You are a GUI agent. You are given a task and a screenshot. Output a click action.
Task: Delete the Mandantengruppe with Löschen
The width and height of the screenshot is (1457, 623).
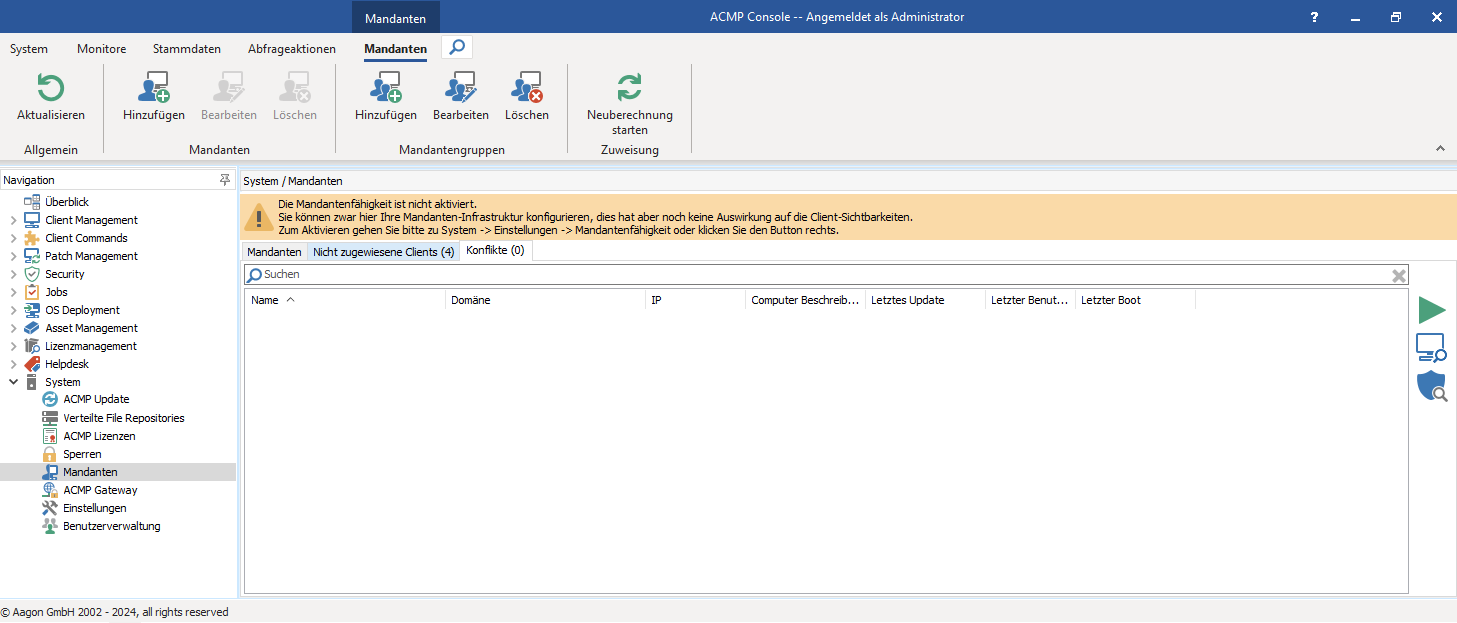(x=526, y=89)
